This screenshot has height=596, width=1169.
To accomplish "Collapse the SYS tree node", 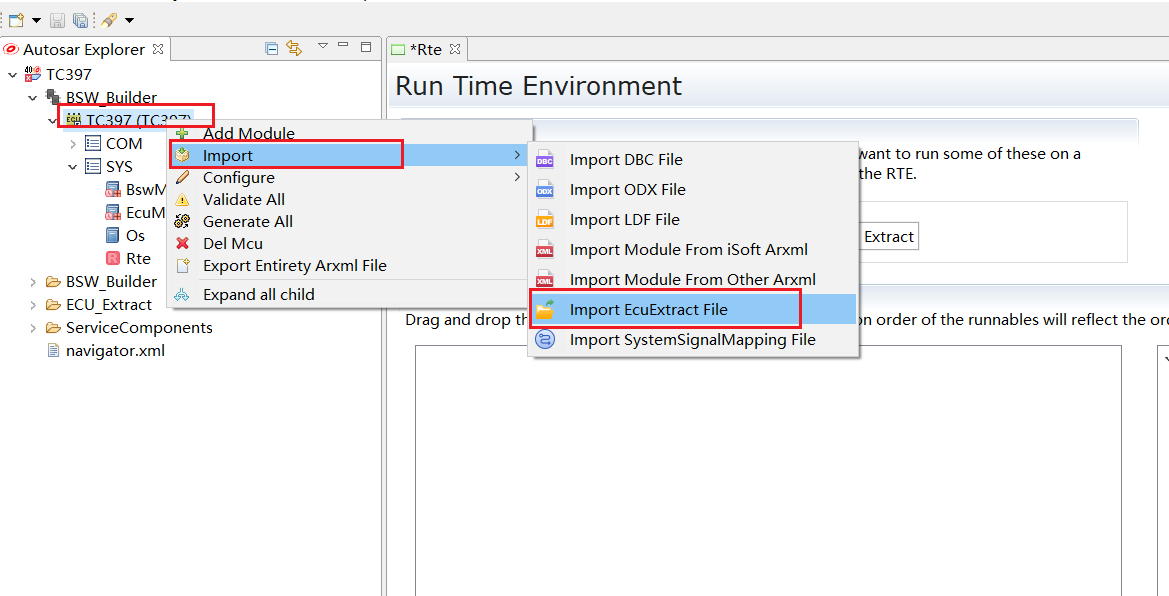I will click(x=73, y=167).
